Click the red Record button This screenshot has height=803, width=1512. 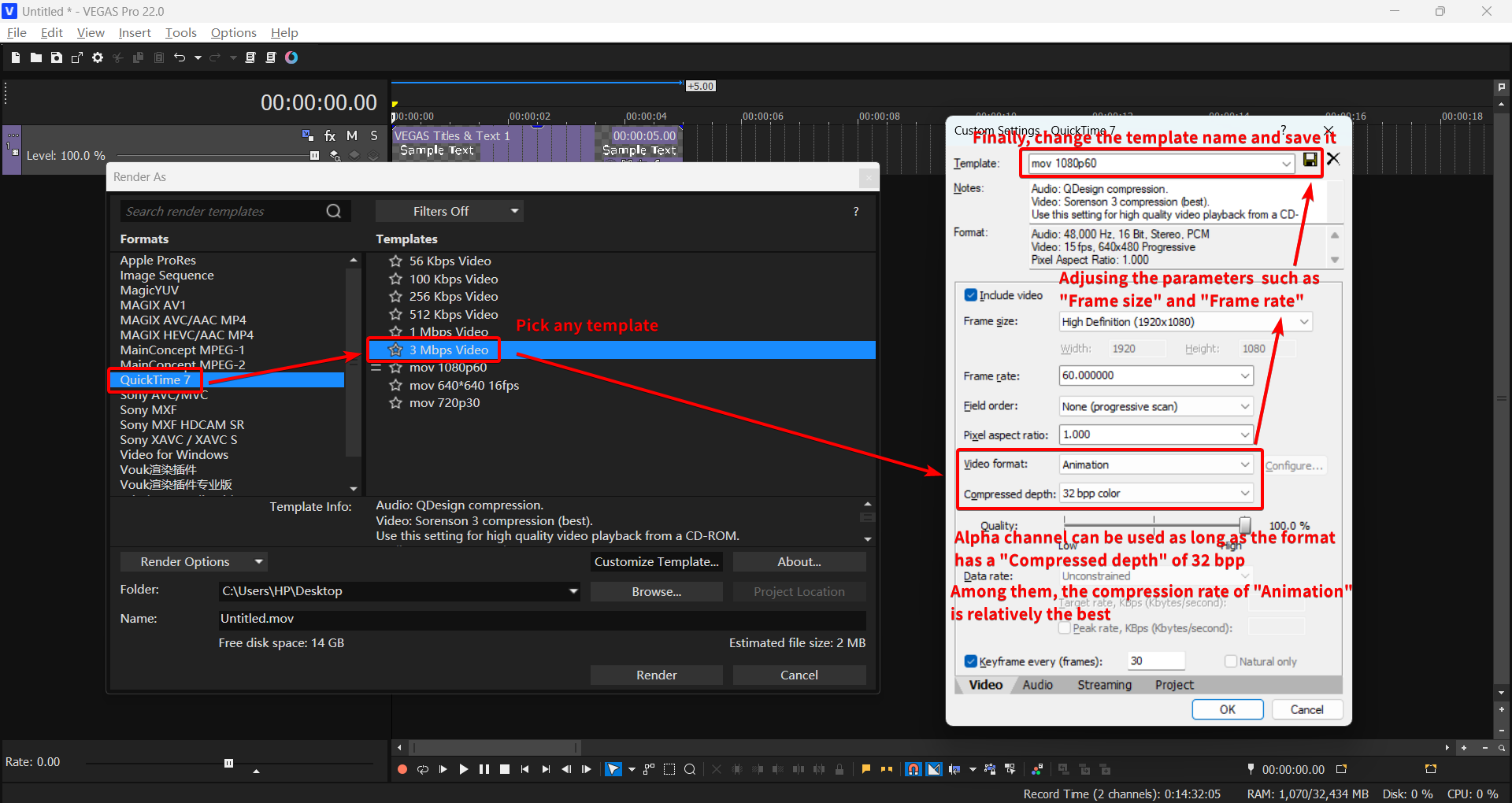tap(402, 769)
